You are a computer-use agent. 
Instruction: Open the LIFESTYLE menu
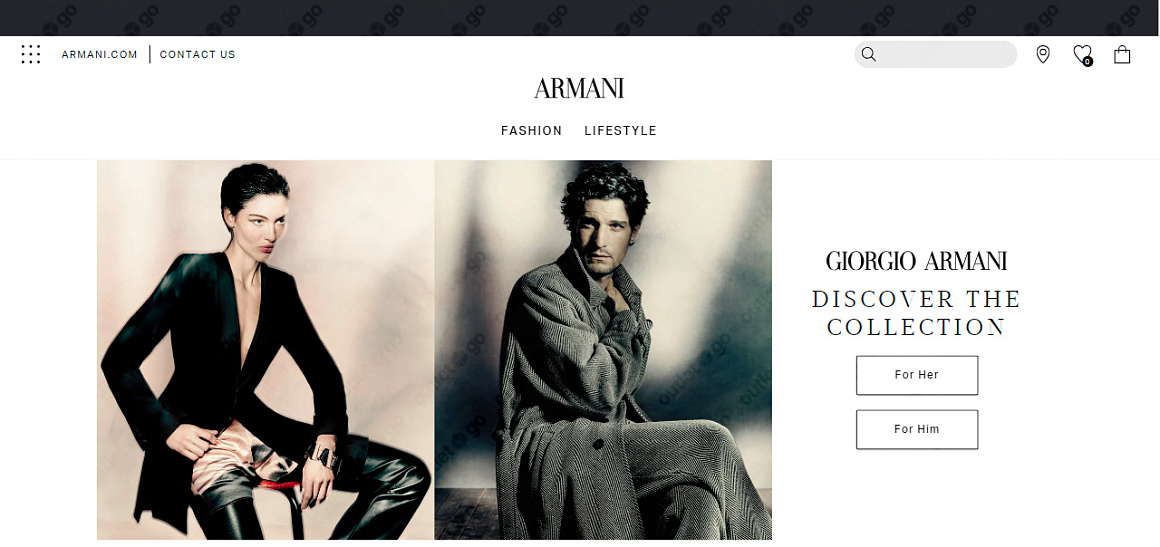(620, 131)
